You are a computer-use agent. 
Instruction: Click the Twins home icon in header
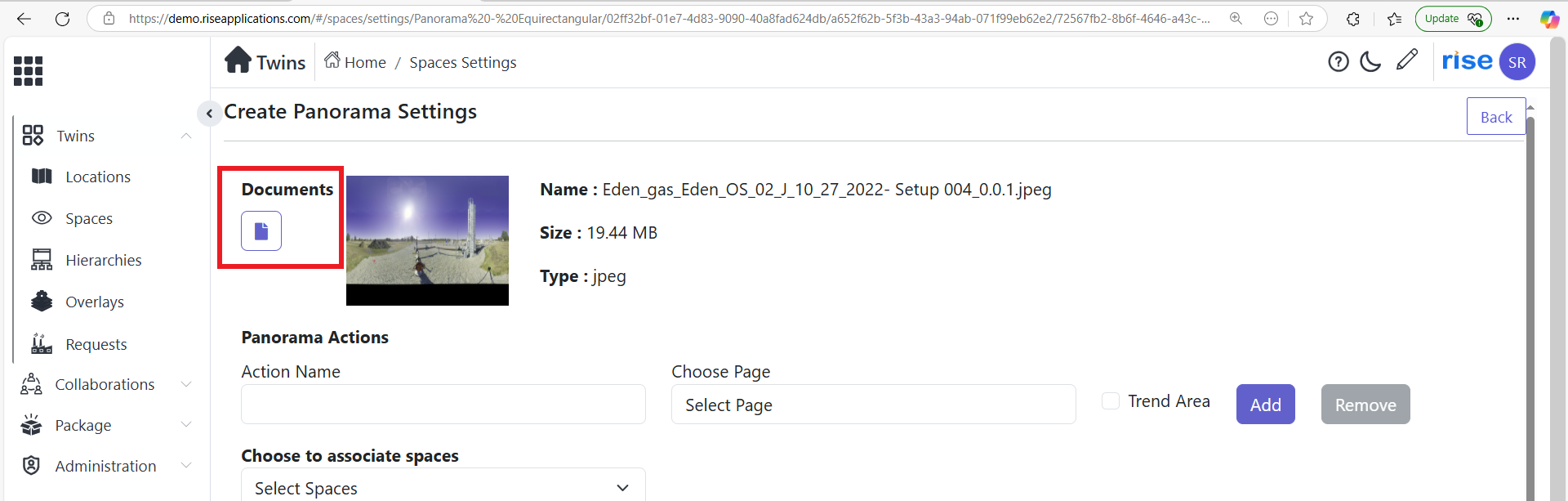[238, 60]
